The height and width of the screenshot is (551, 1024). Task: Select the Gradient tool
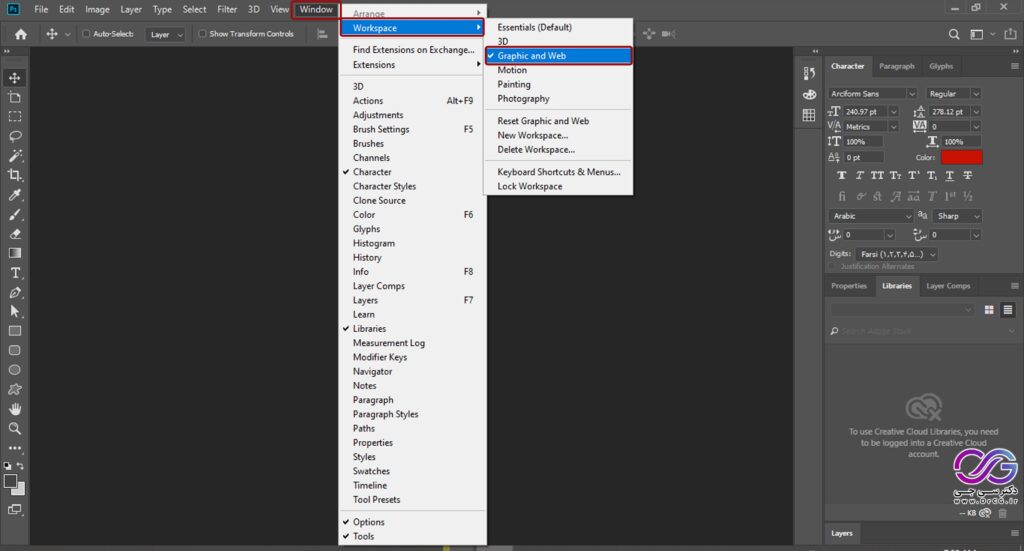(x=14, y=253)
